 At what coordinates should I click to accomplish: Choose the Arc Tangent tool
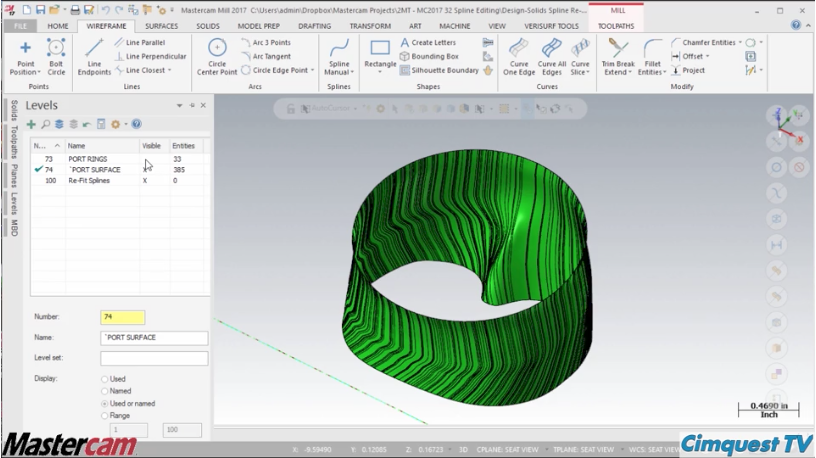pyautogui.click(x=266, y=56)
